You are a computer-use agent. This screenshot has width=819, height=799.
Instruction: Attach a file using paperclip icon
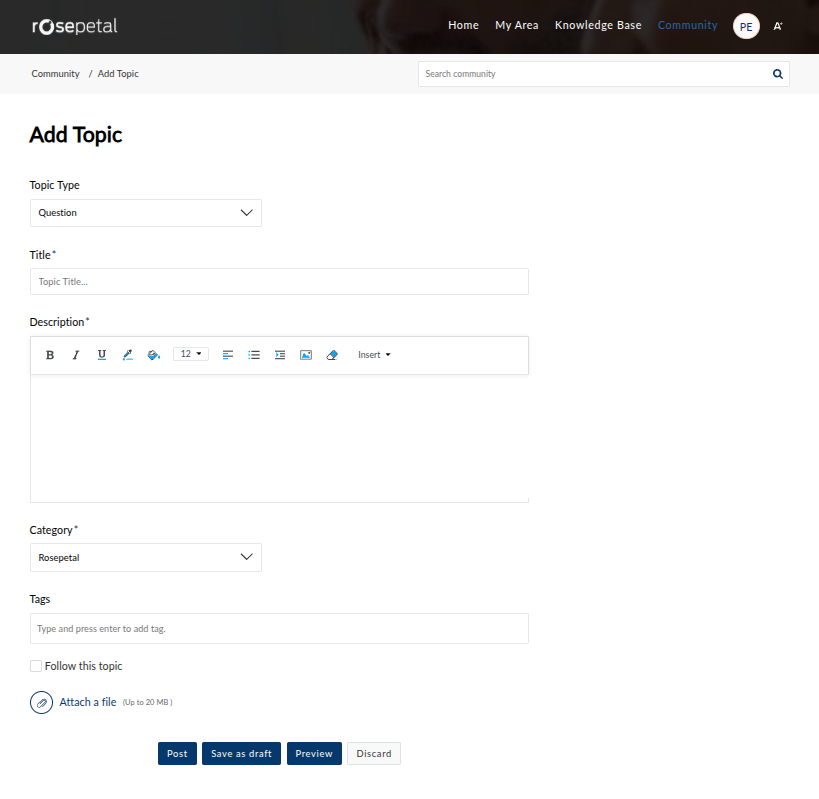tap(41, 703)
